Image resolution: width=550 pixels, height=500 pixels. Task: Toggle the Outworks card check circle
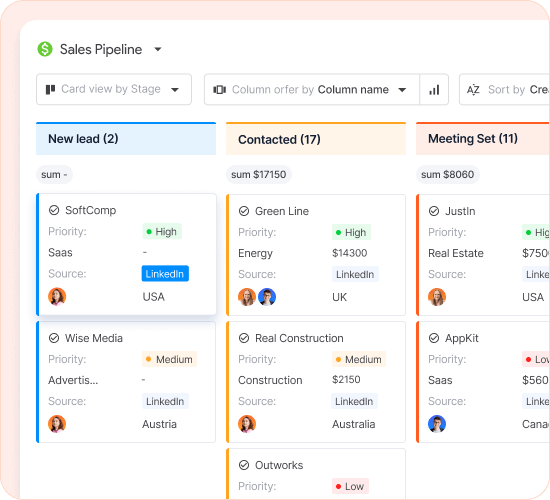[x=244, y=465]
